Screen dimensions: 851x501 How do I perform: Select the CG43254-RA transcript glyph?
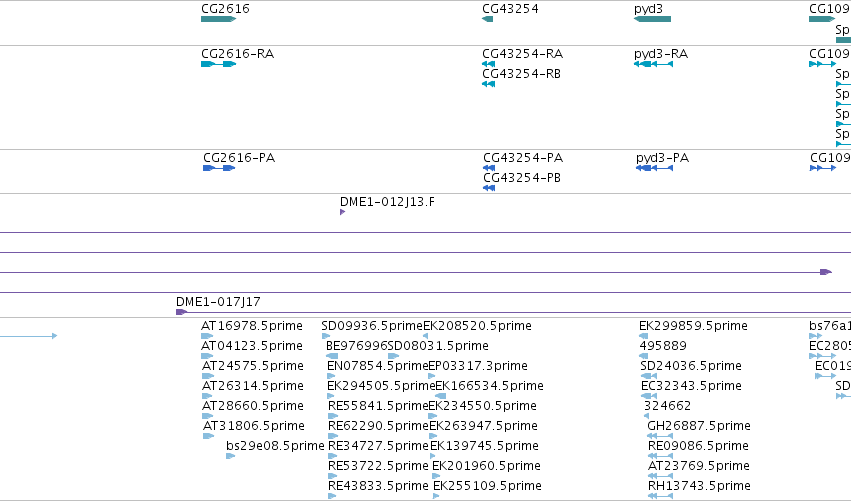[488, 64]
